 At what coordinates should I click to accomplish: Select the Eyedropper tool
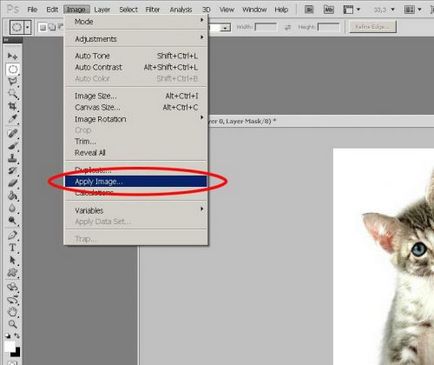pyautogui.click(x=13, y=119)
